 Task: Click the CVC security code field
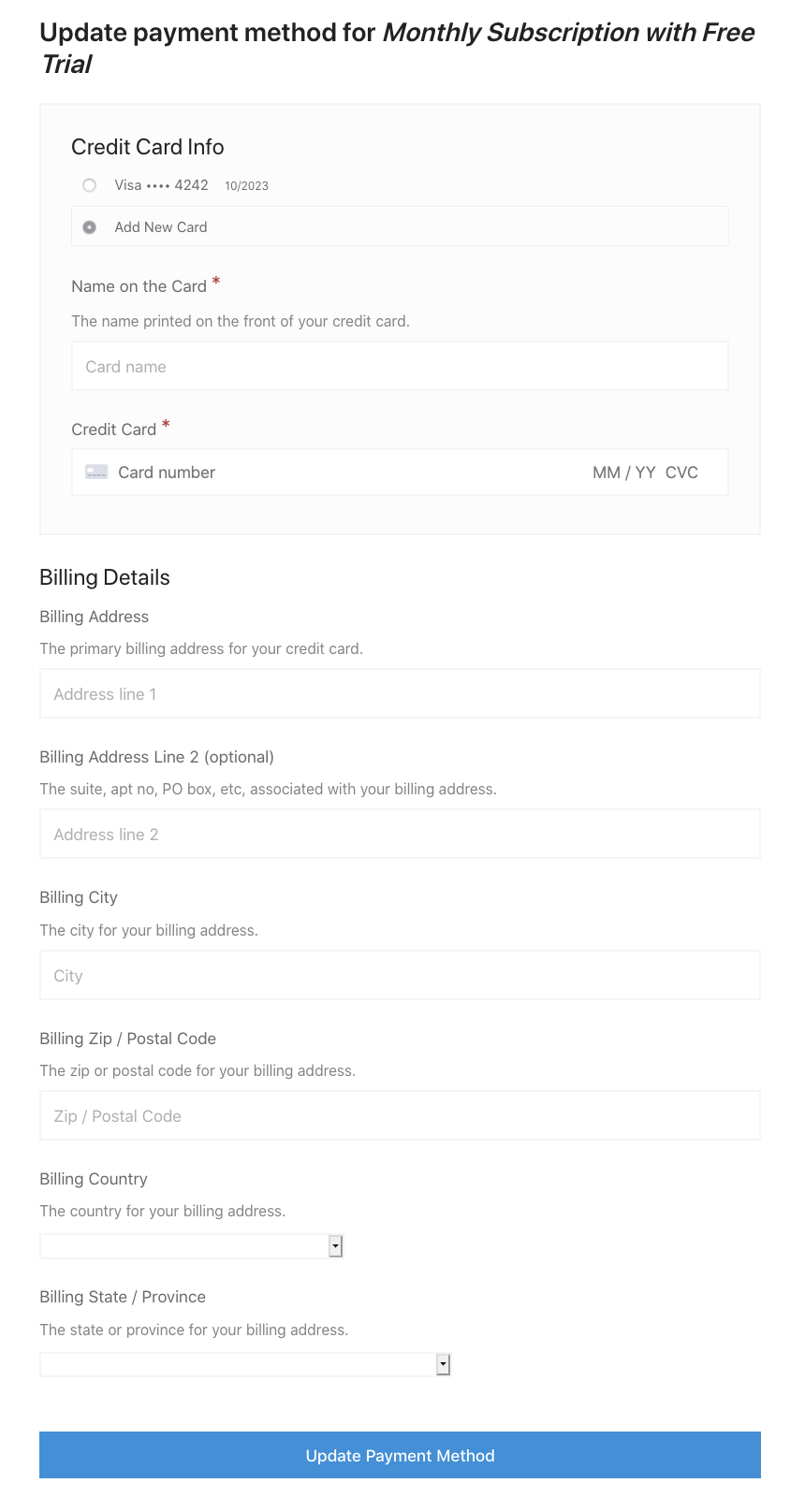coord(682,472)
